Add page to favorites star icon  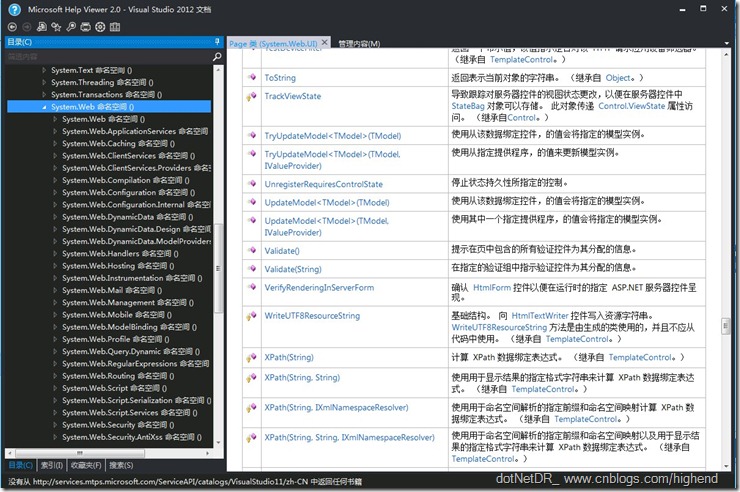(x=56, y=27)
